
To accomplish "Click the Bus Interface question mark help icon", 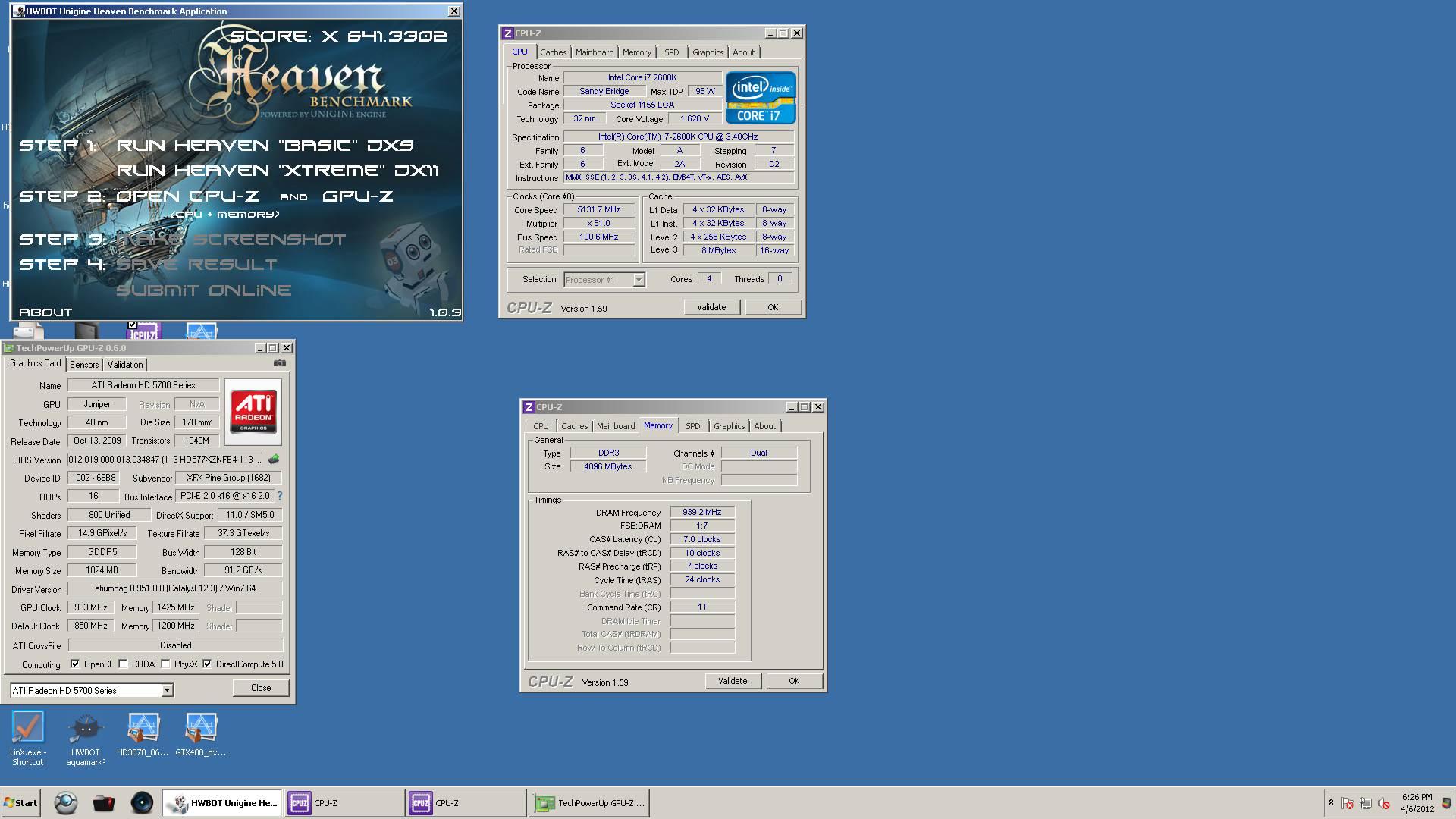I will click(x=280, y=496).
